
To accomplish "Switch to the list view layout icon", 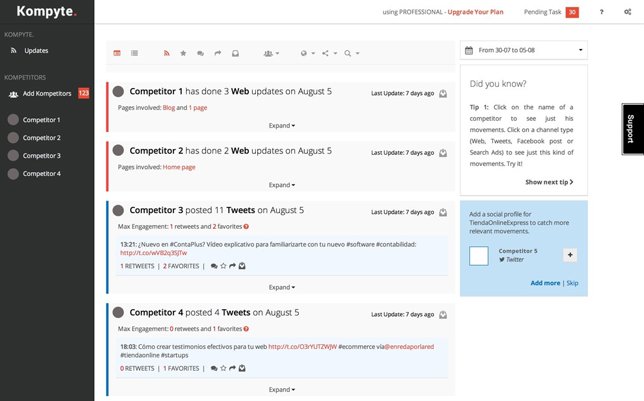I will coord(134,53).
